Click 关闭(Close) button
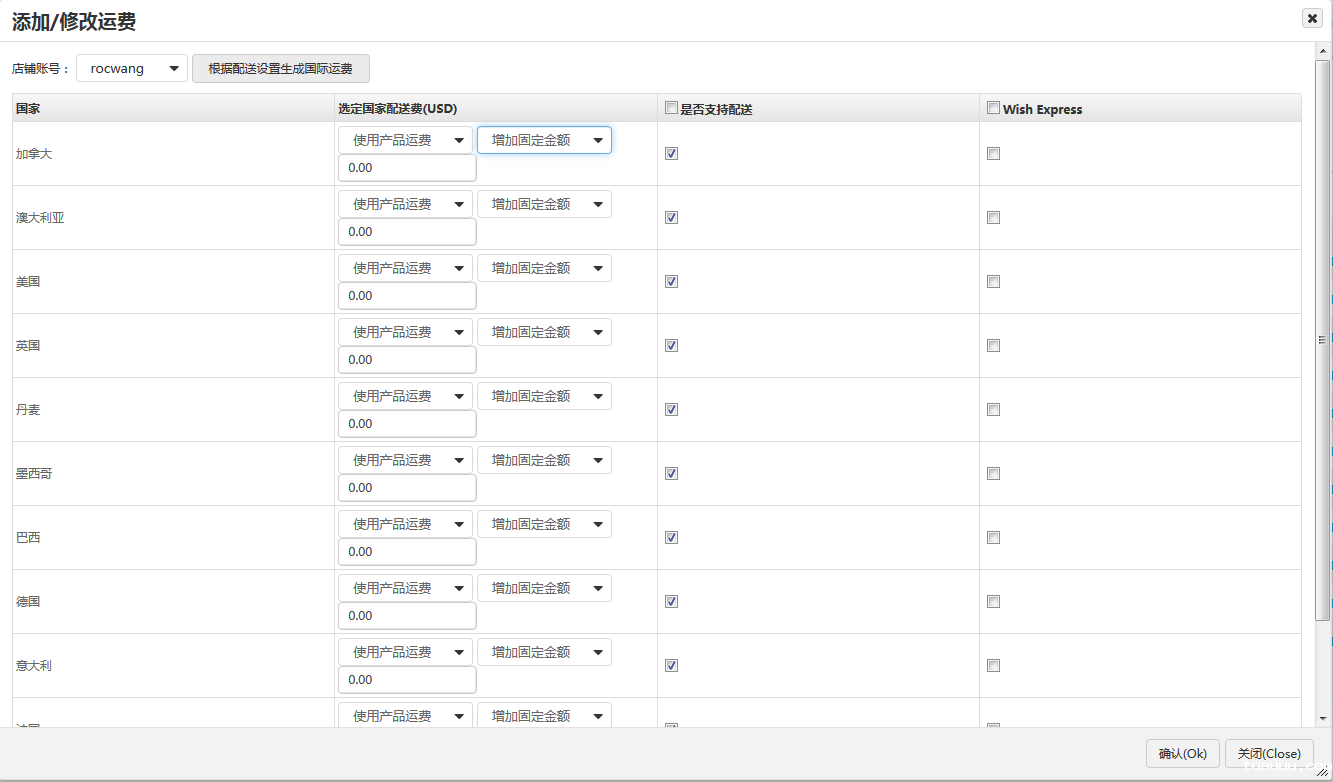This screenshot has width=1333, height=782. [1269, 754]
